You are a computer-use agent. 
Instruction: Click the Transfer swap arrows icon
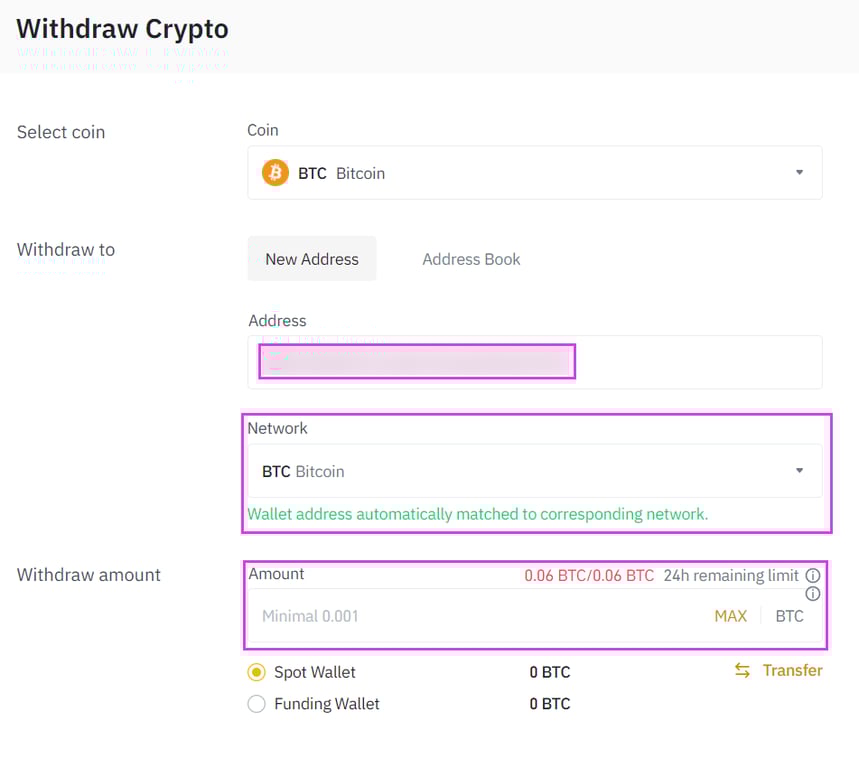[742, 670]
